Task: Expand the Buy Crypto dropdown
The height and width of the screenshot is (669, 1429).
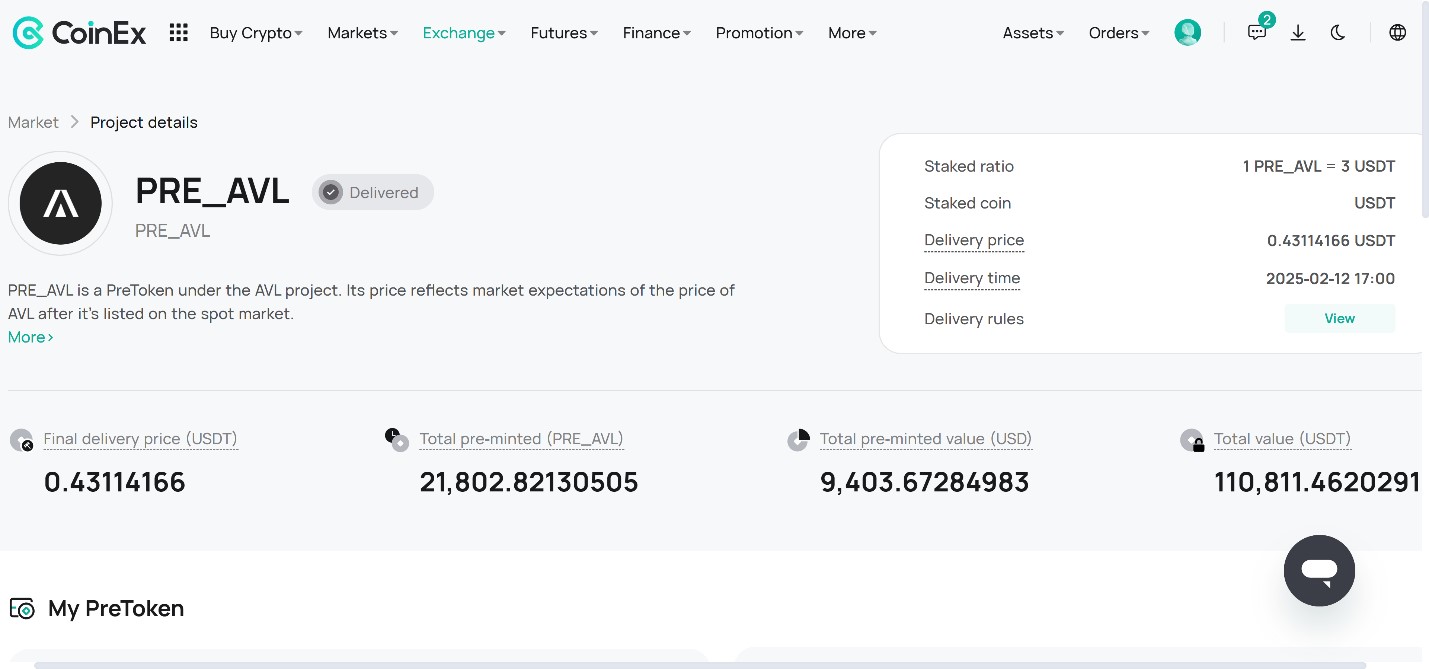Action: [256, 33]
